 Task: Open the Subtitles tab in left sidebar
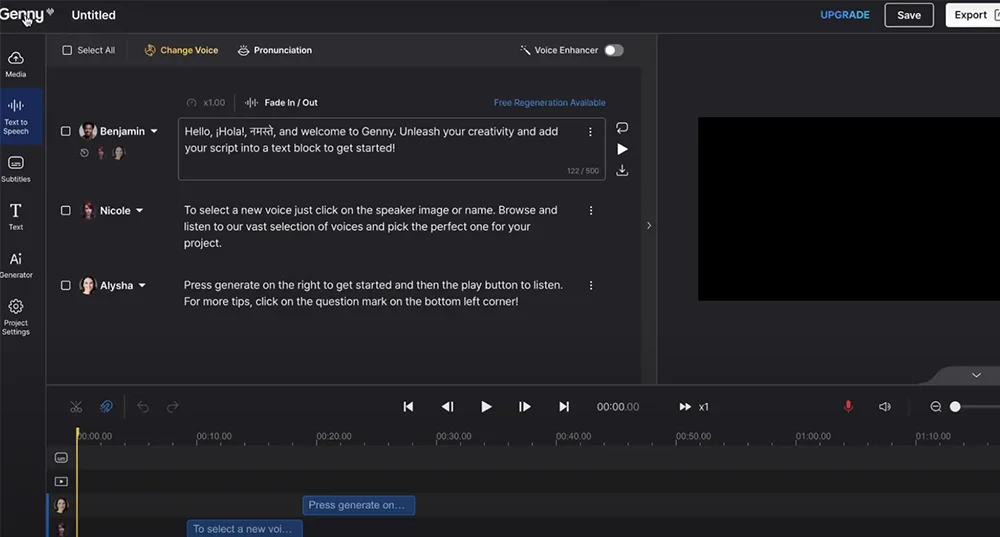(x=16, y=168)
